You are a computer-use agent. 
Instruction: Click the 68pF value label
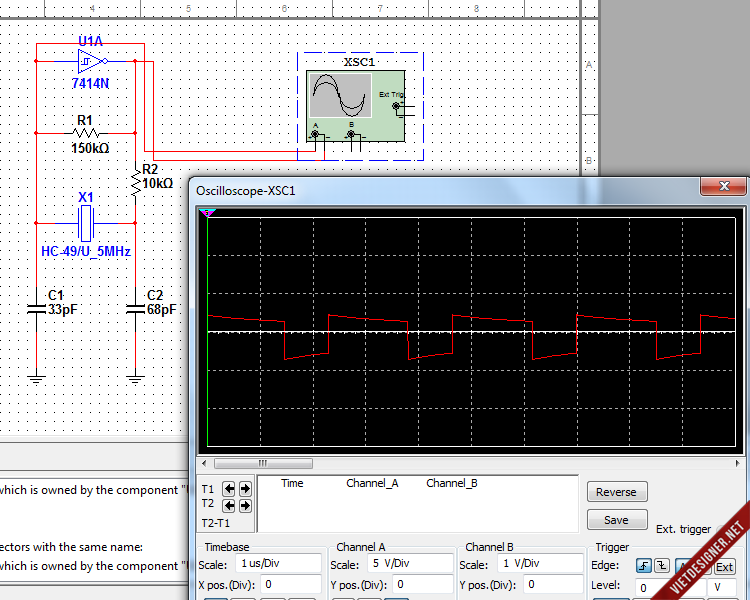click(x=162, y=310)
